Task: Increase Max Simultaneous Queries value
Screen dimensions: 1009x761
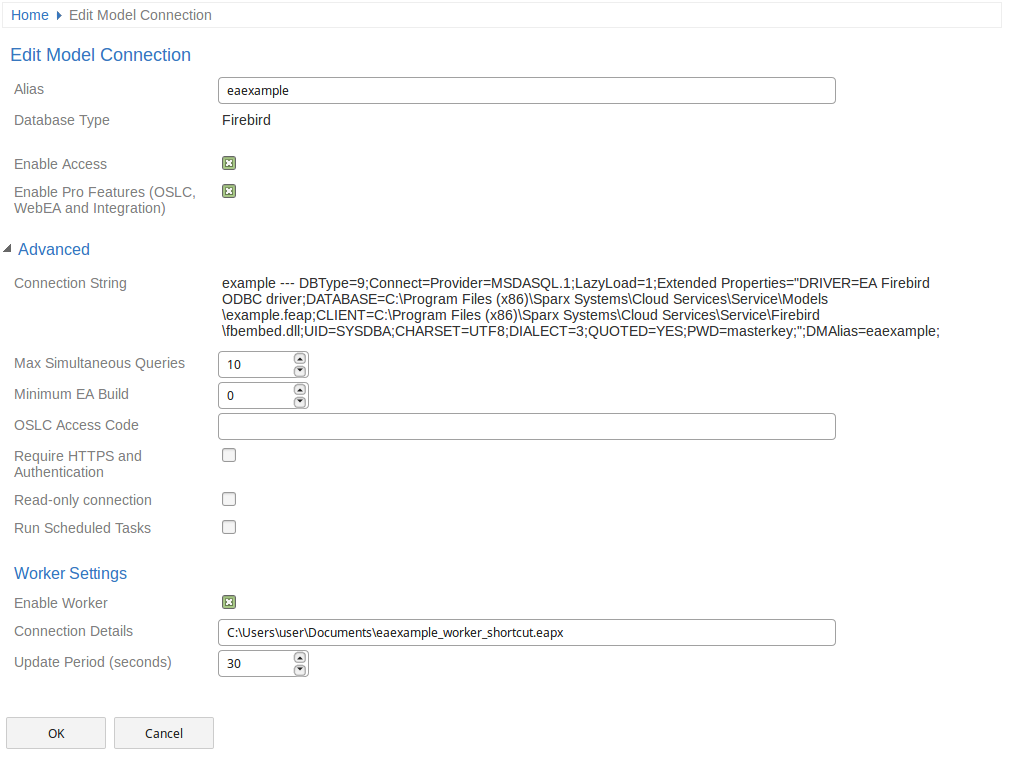Action: [300, 358]
